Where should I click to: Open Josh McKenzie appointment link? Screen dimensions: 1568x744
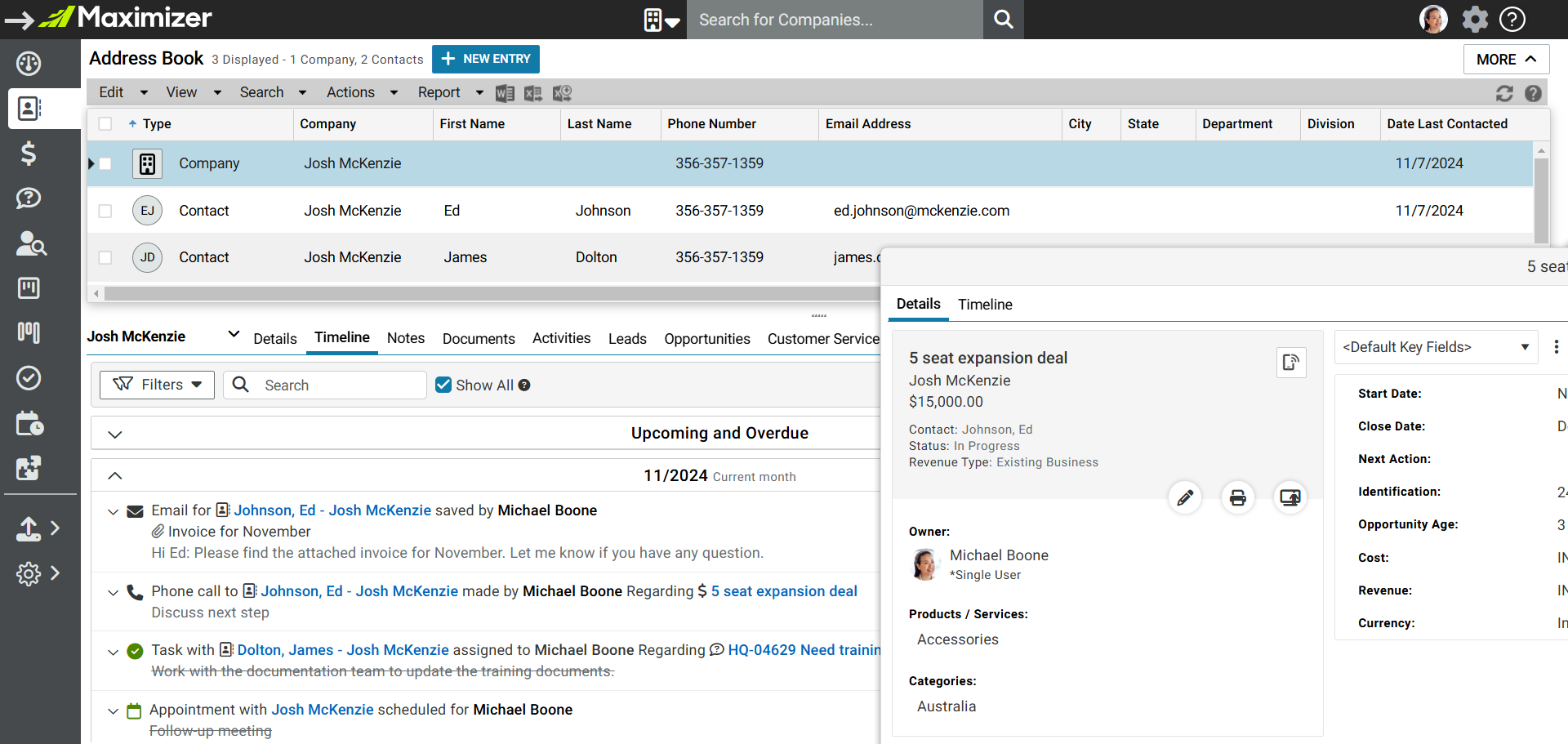click(323, 710)
